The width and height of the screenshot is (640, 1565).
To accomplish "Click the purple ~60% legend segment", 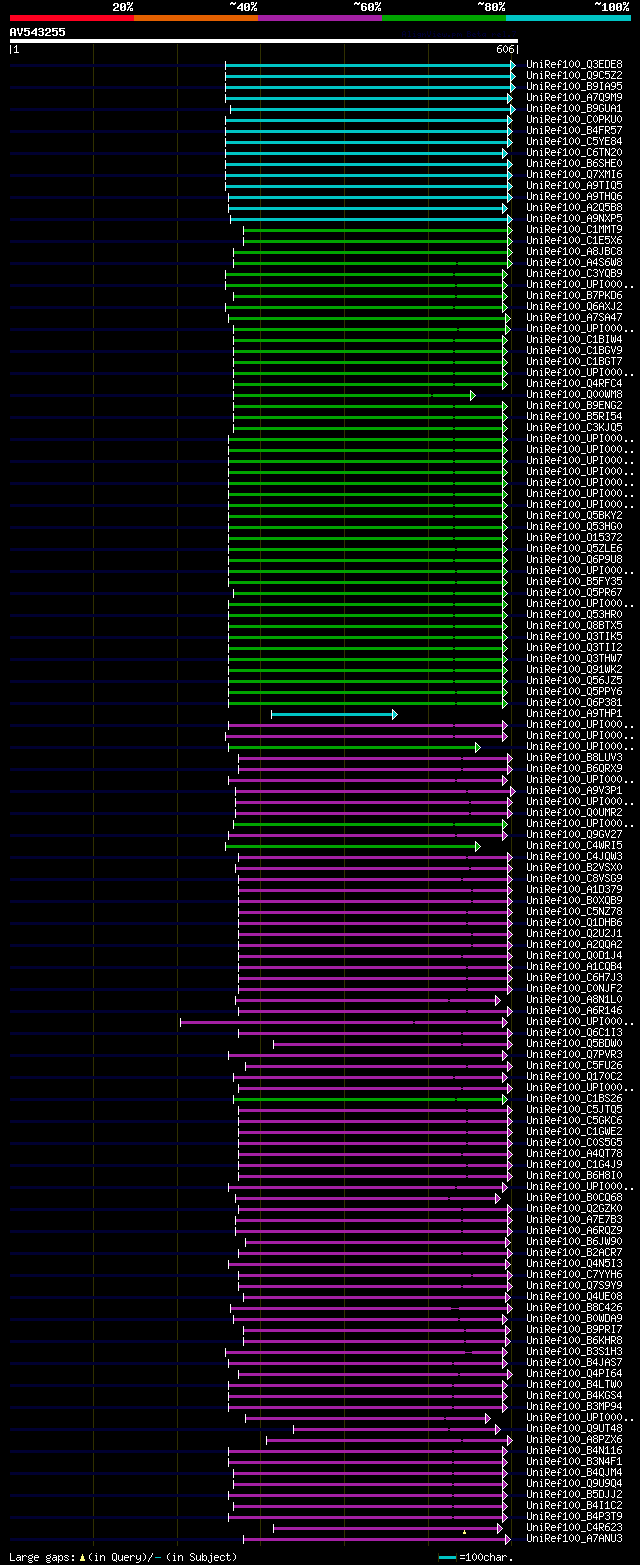I will (319, 18).
